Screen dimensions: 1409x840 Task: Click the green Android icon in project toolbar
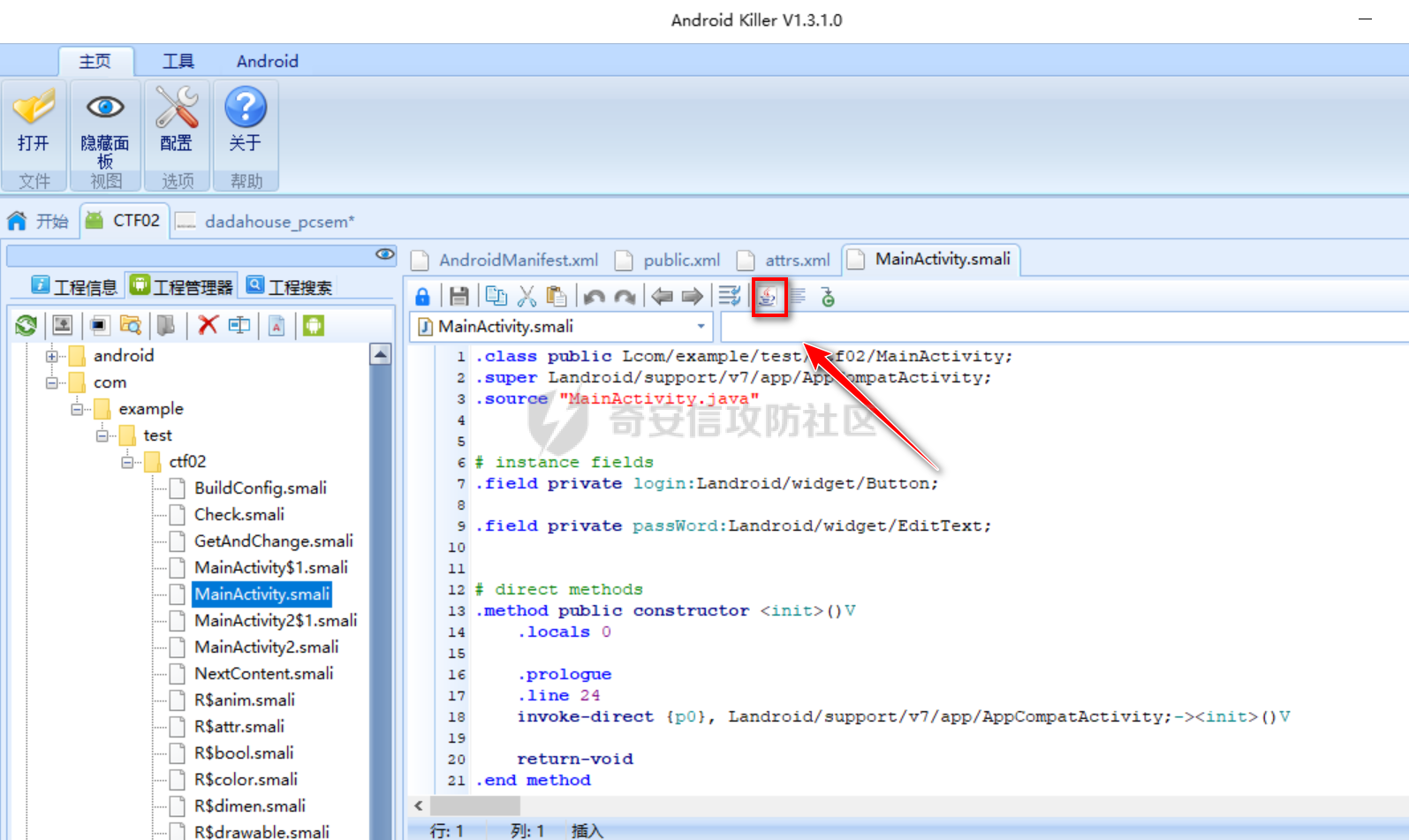pyautogui.click(x=314, y=326)
